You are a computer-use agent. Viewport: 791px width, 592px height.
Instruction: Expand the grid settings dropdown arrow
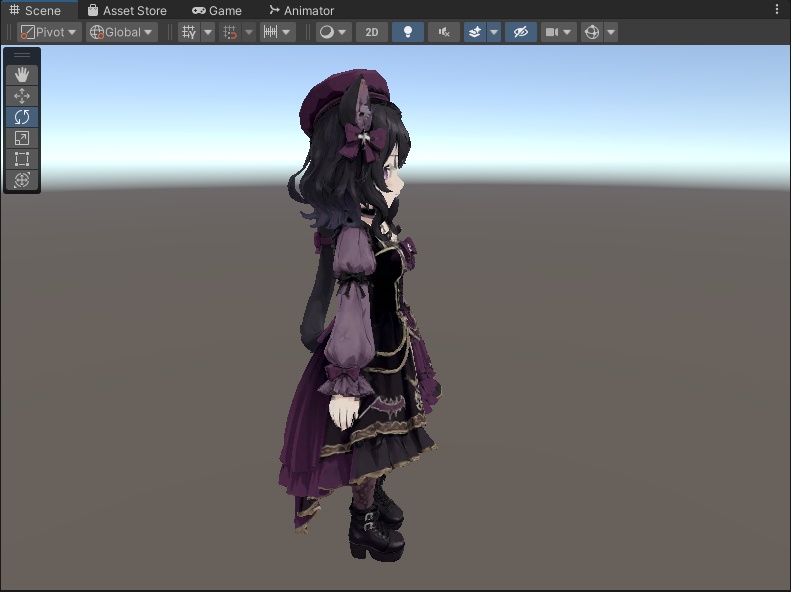pos(208,32)
